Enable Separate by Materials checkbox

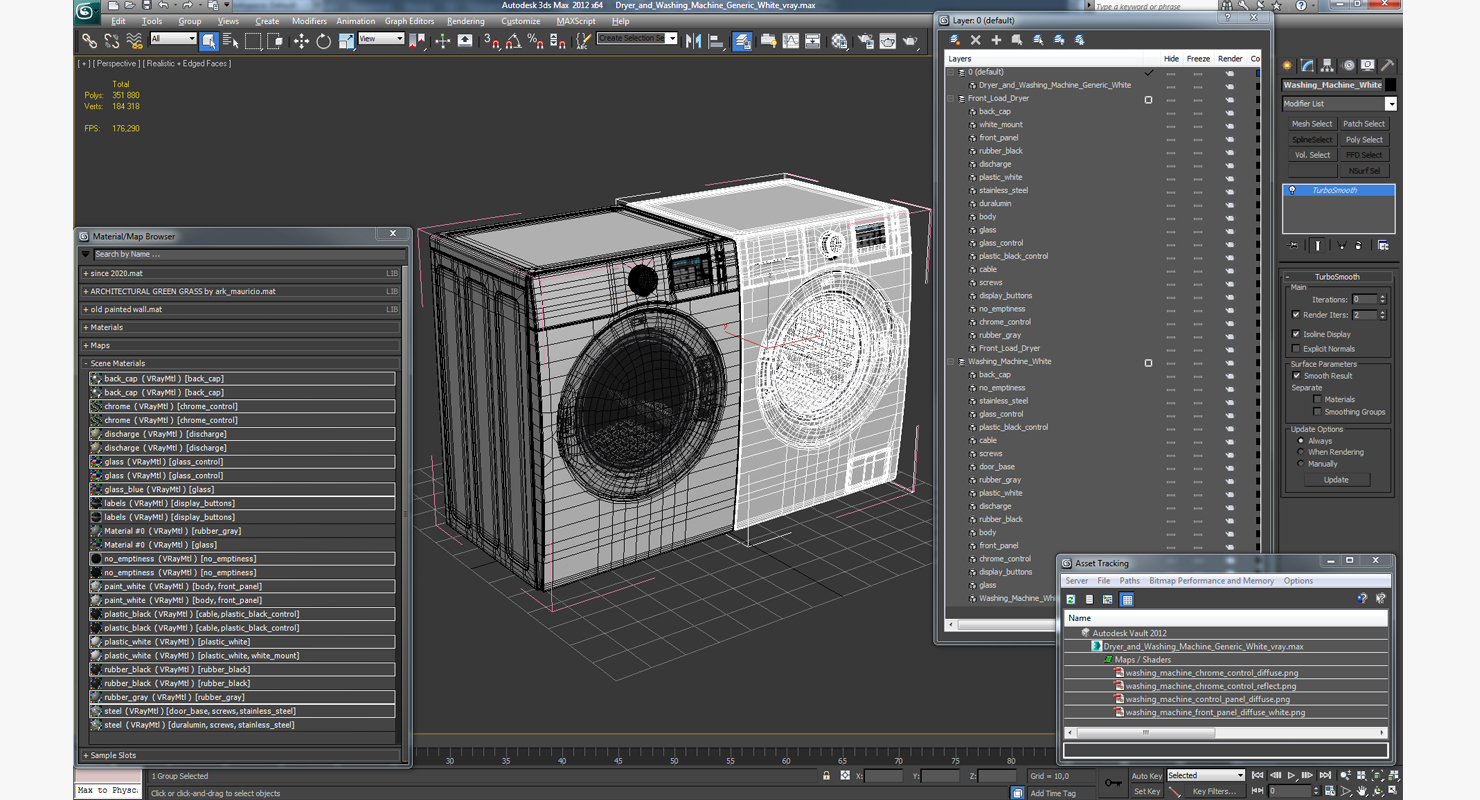point(1317,399)
